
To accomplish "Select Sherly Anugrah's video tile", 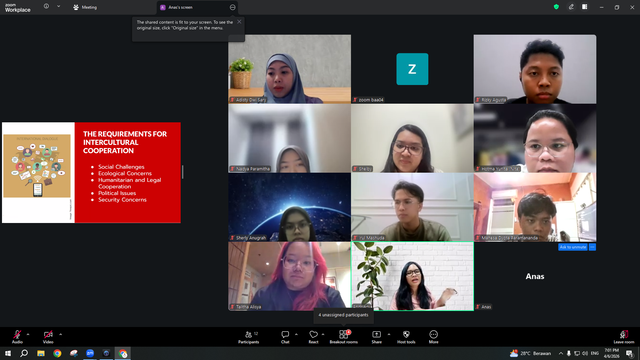I will click(289, 207).
